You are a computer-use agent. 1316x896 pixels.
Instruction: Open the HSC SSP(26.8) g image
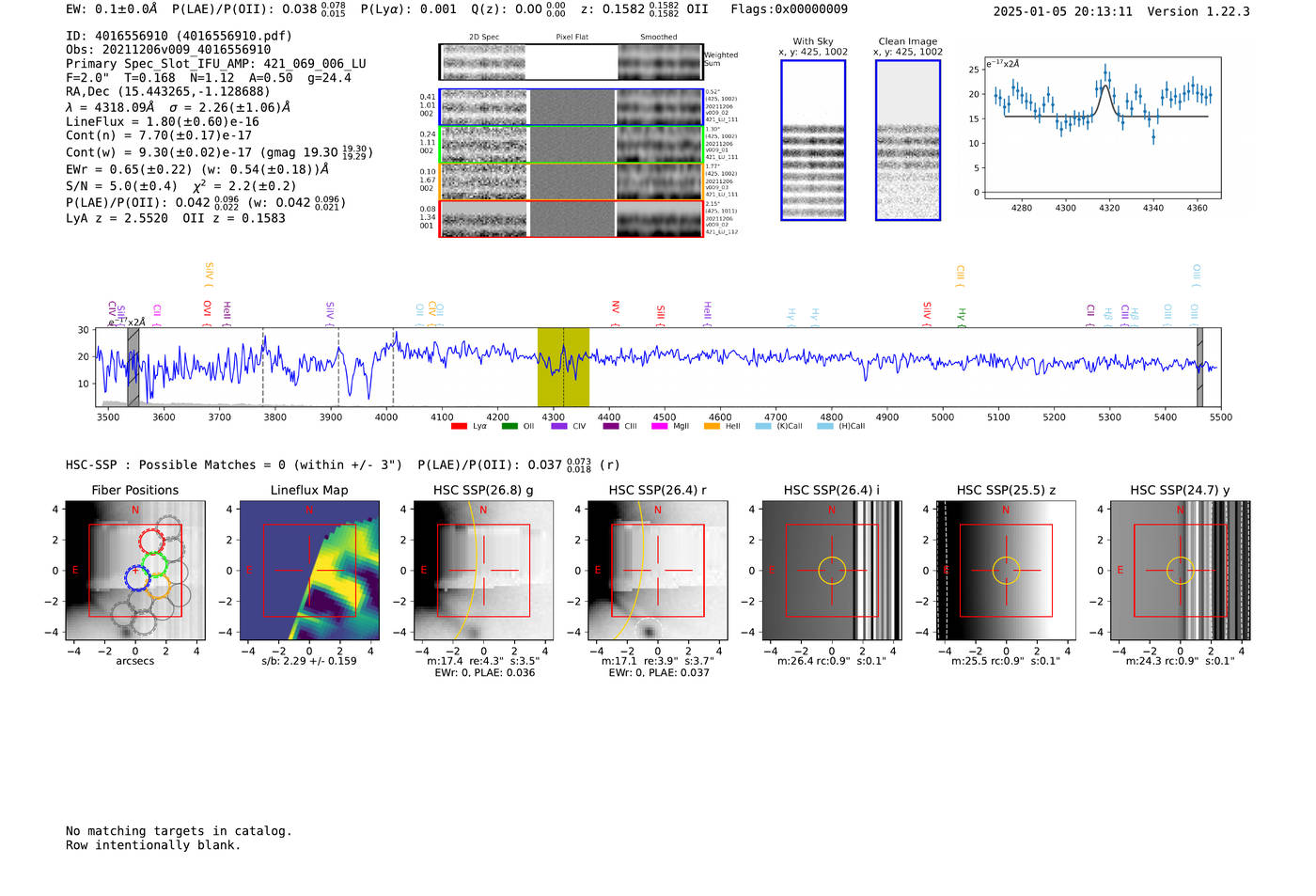point(483,571)
